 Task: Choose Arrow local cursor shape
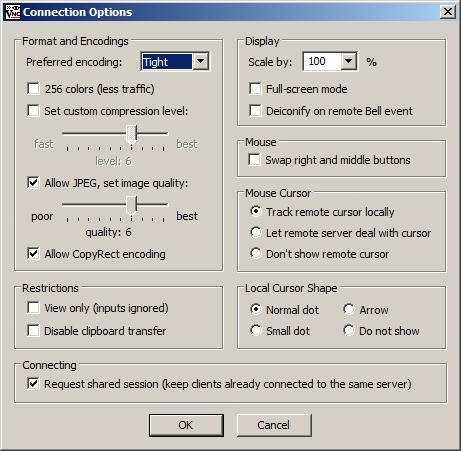[x=349, y=309]
